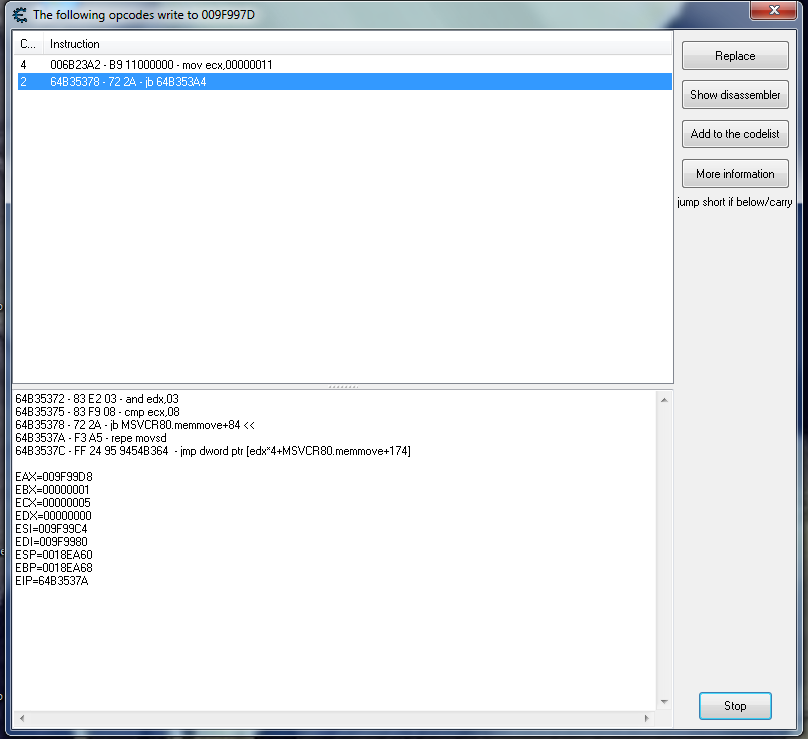The height and width of the screenshot is (739, 808).
Task: Sort by the Instruction column header
Action: (75, 44)
